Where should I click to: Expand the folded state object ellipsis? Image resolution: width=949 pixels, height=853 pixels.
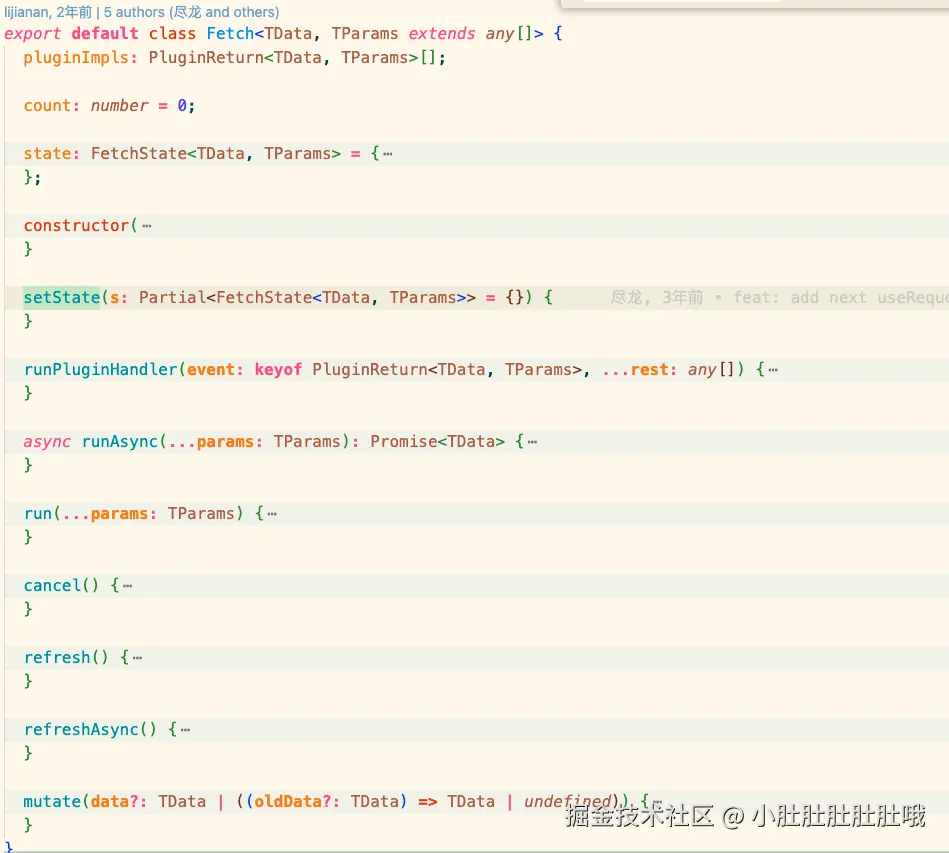coord(387,154)
